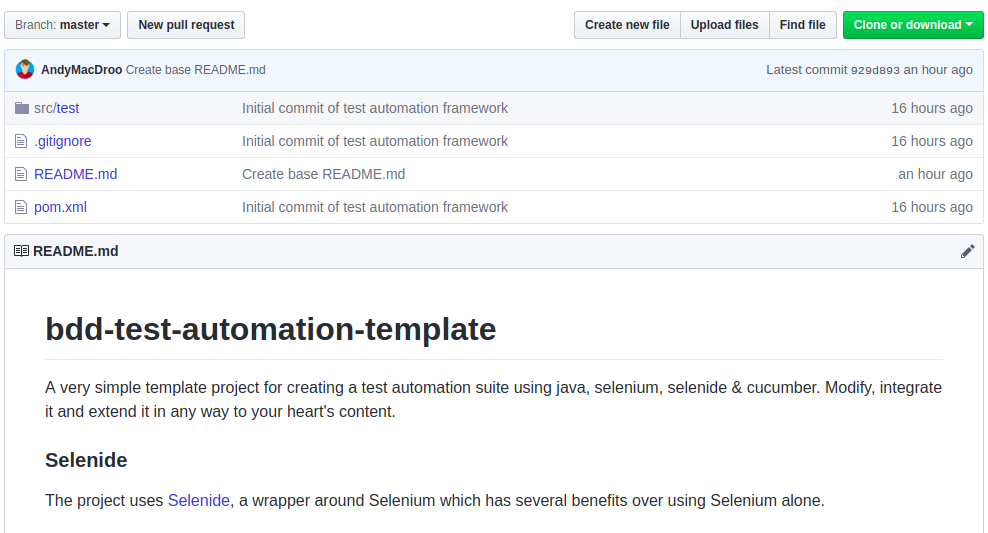Click the src/test folder icon
The image size is (988, 533).
[x=21, y=108]
